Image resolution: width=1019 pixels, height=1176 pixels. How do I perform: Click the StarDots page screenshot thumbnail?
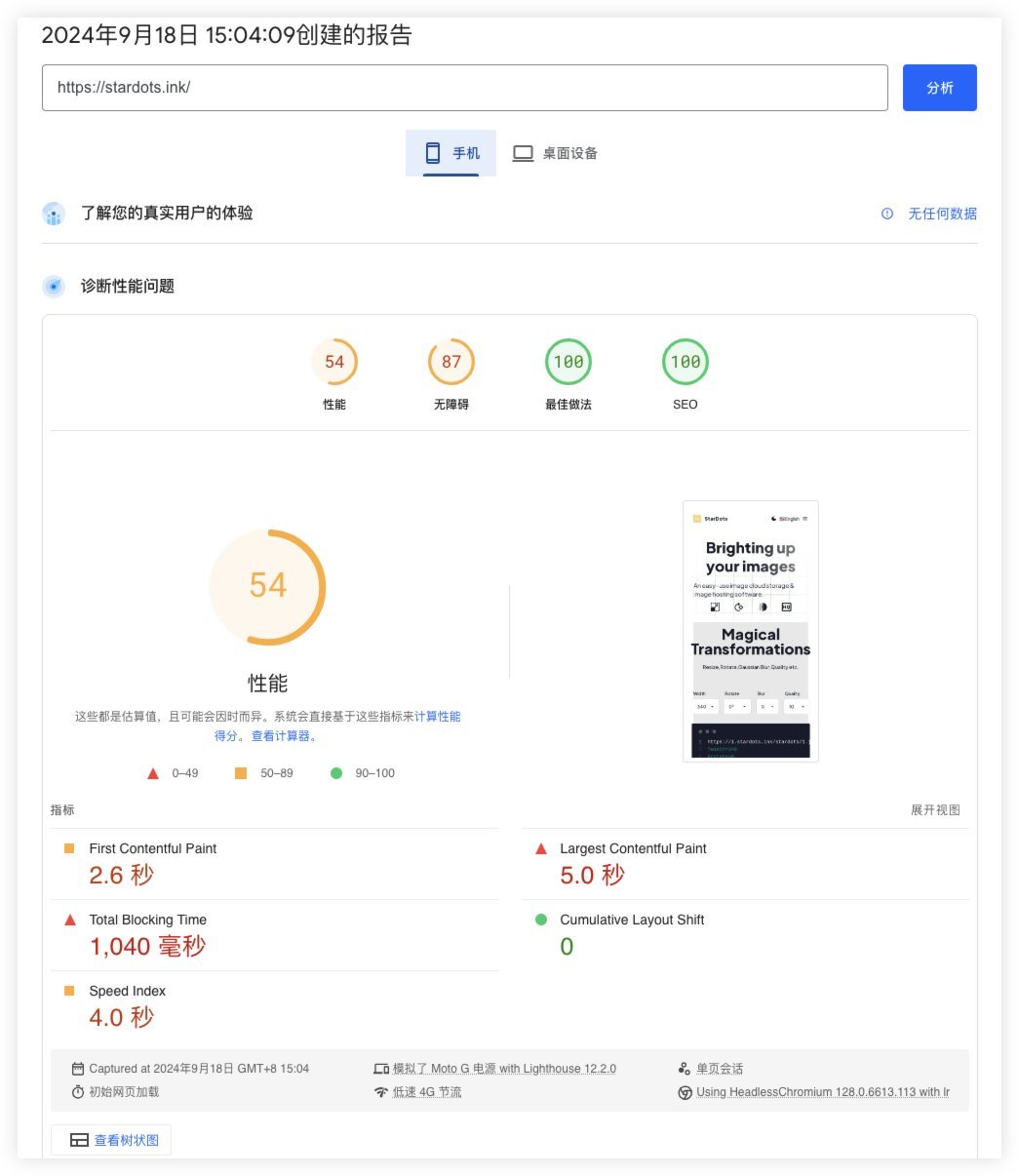coord(750,631)
